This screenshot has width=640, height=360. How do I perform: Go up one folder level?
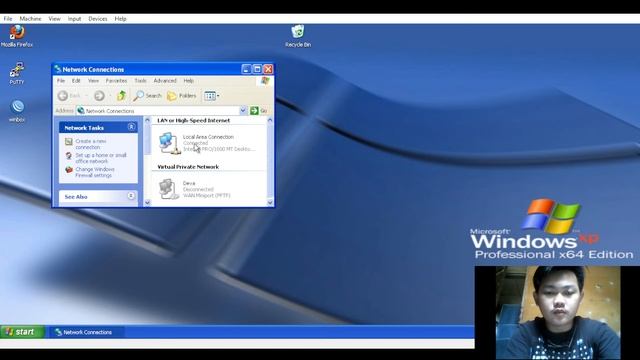[121, 96]
